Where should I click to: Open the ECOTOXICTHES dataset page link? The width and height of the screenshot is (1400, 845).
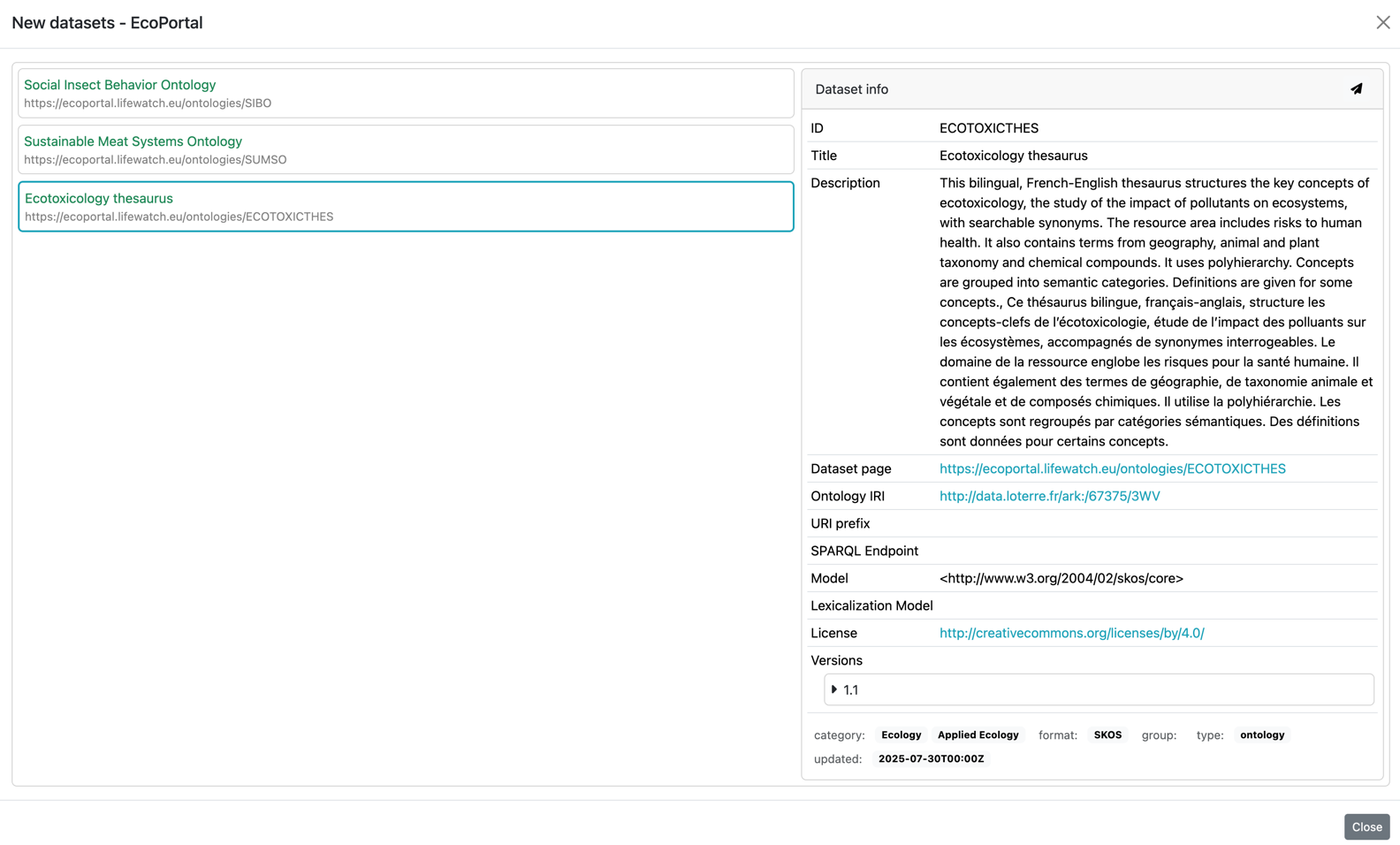[x=1112, y=468]
